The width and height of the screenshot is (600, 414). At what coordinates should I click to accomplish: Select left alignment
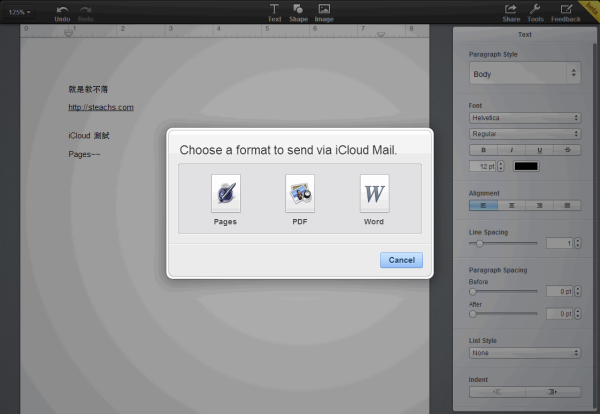point(483,205)
